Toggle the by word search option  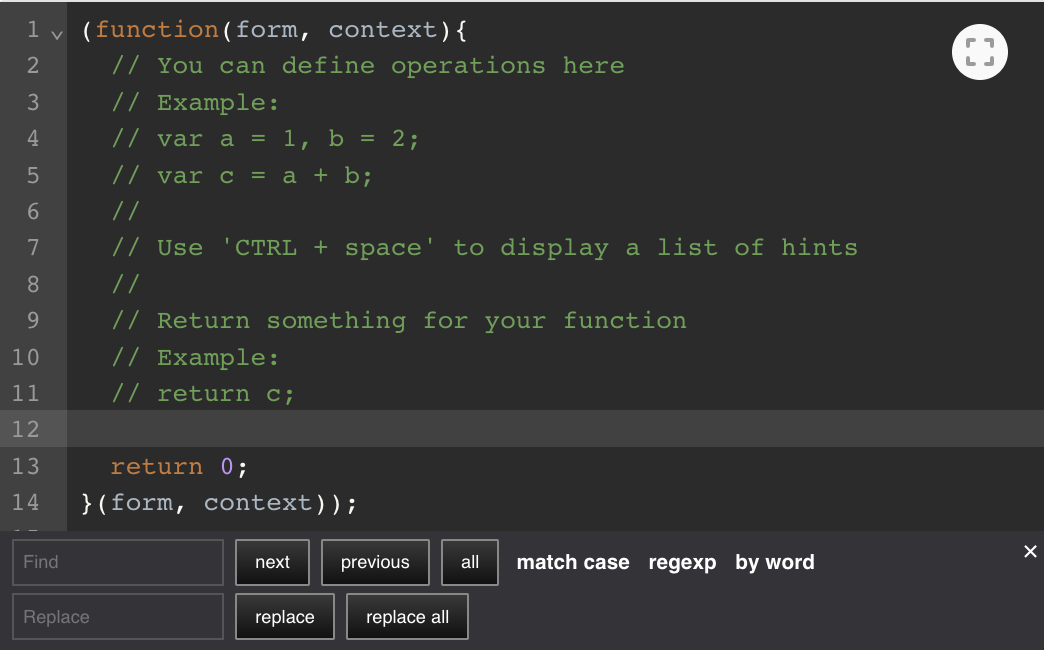[x=775, y=562]
